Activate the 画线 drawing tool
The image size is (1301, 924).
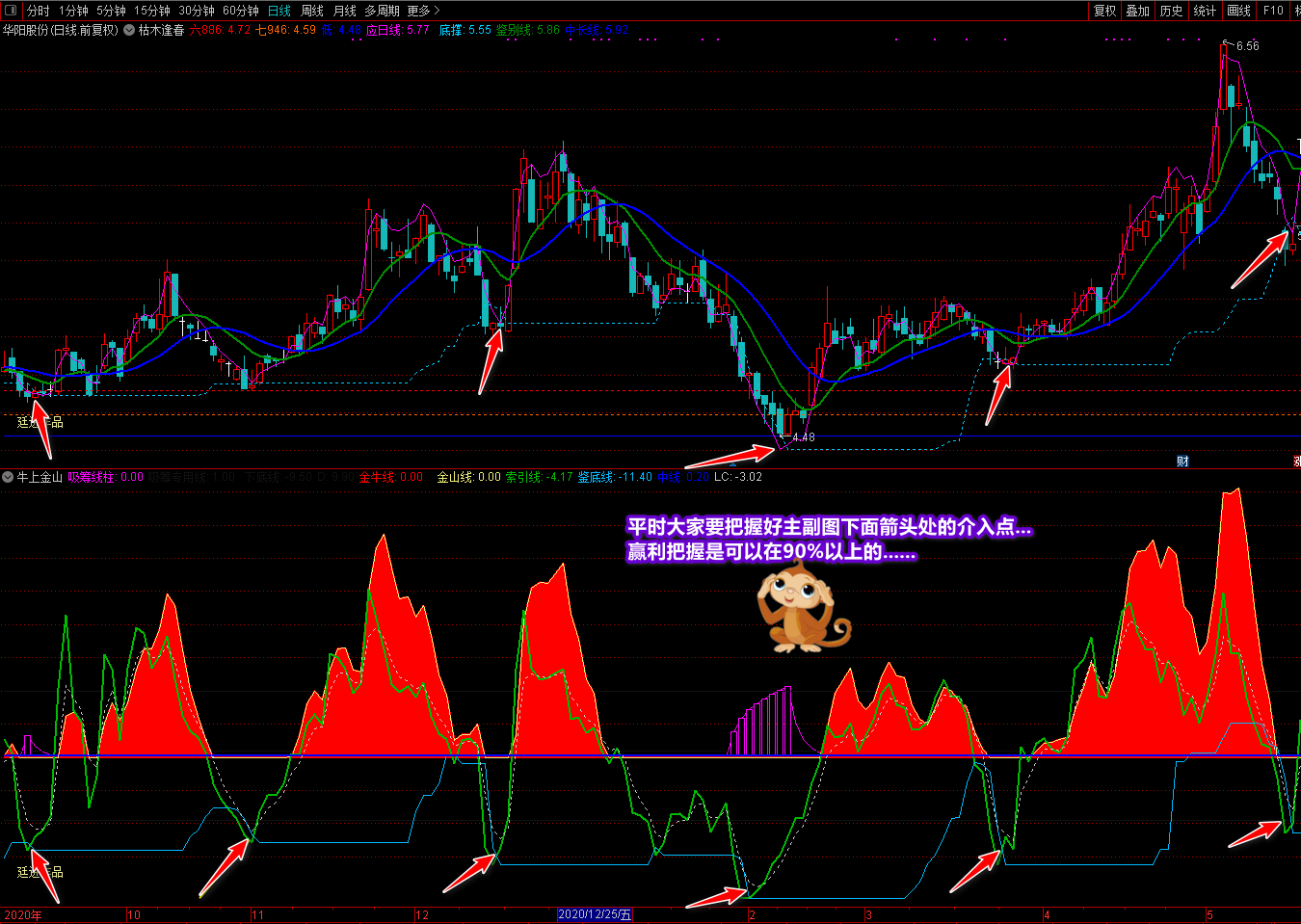tap(1238, 11)
